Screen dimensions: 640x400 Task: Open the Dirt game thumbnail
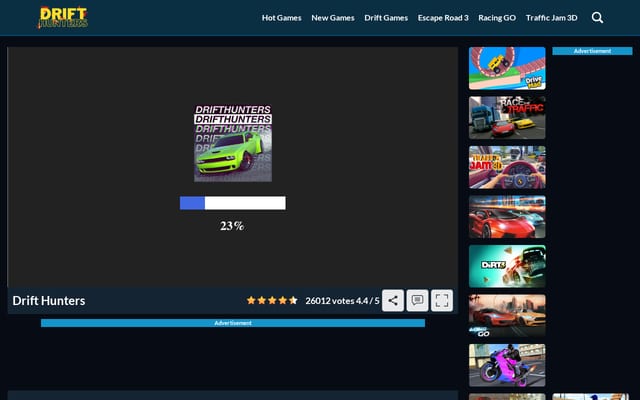[x=507, y=266]
